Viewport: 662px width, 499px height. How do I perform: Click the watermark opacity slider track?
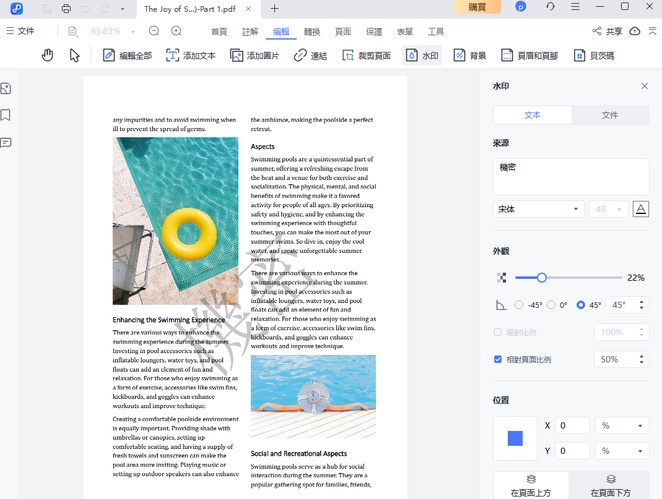(x=580, y=277)
